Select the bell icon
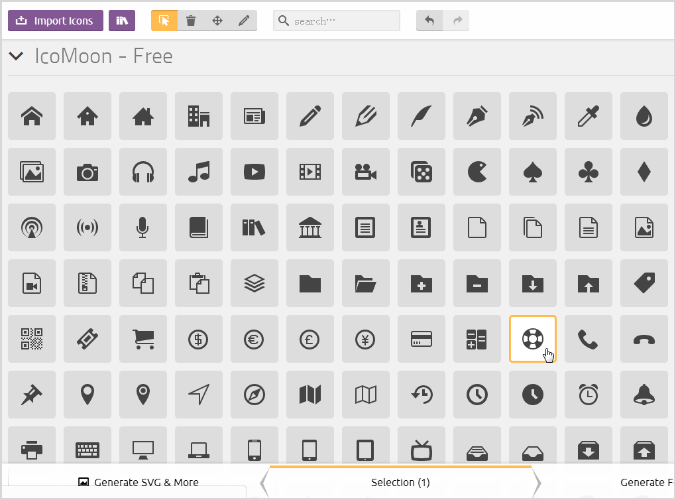Screen dimensions: 676x500 [644, 394]
